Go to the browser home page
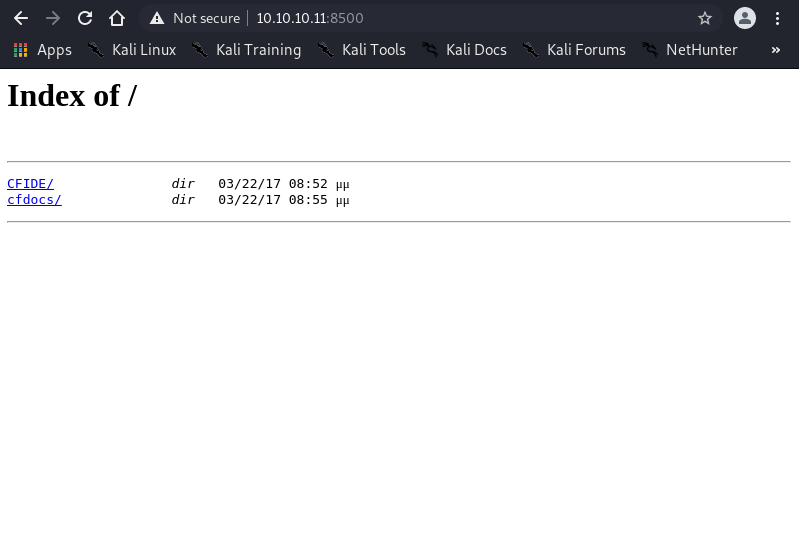 coord(117,18)
